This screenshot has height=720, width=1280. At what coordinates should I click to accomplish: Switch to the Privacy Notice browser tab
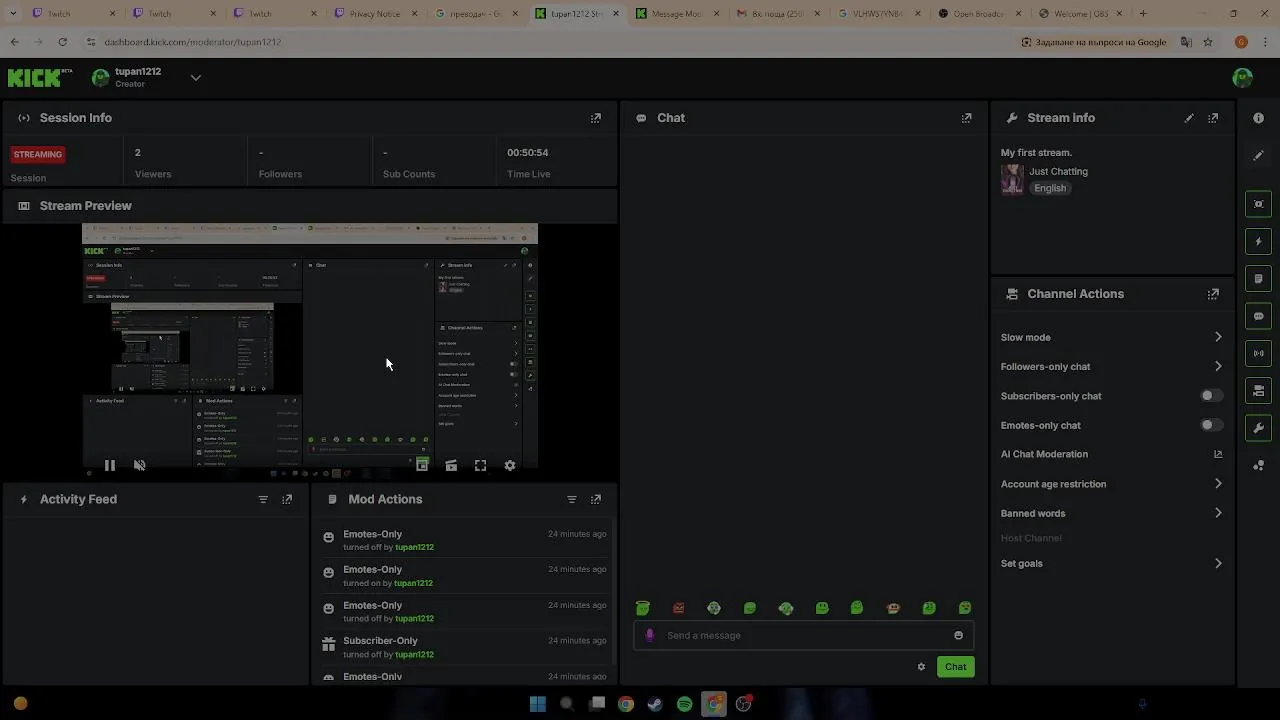pos(374,14)
